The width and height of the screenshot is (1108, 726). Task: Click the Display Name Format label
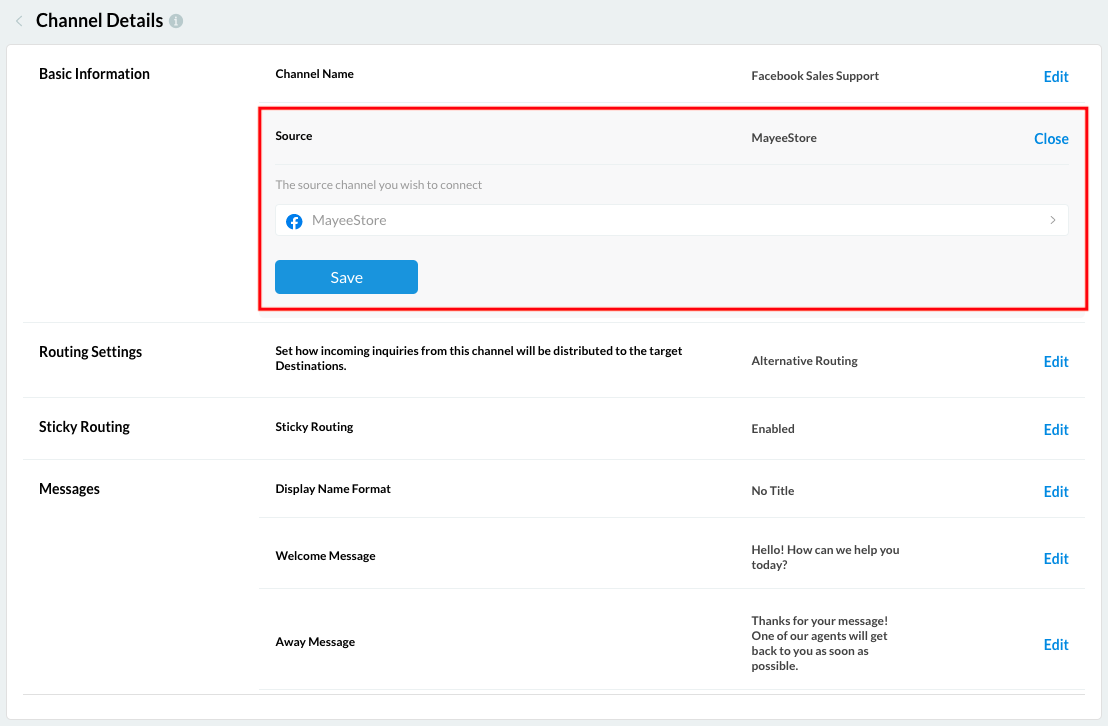[333, 488]
